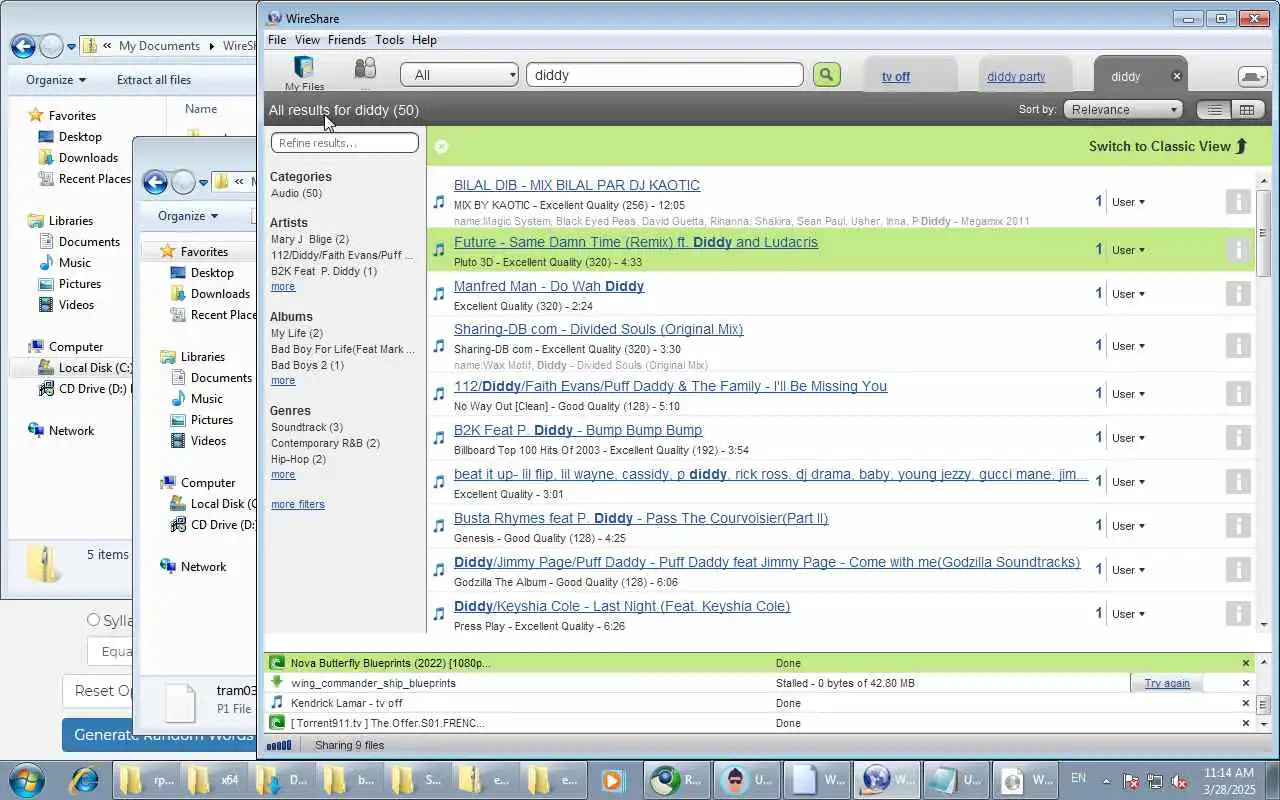Viewport: 1280px width, 800px height.
Task: Open User dropdown for Keyshia Cole Last Night
Action: (1128, 614)
